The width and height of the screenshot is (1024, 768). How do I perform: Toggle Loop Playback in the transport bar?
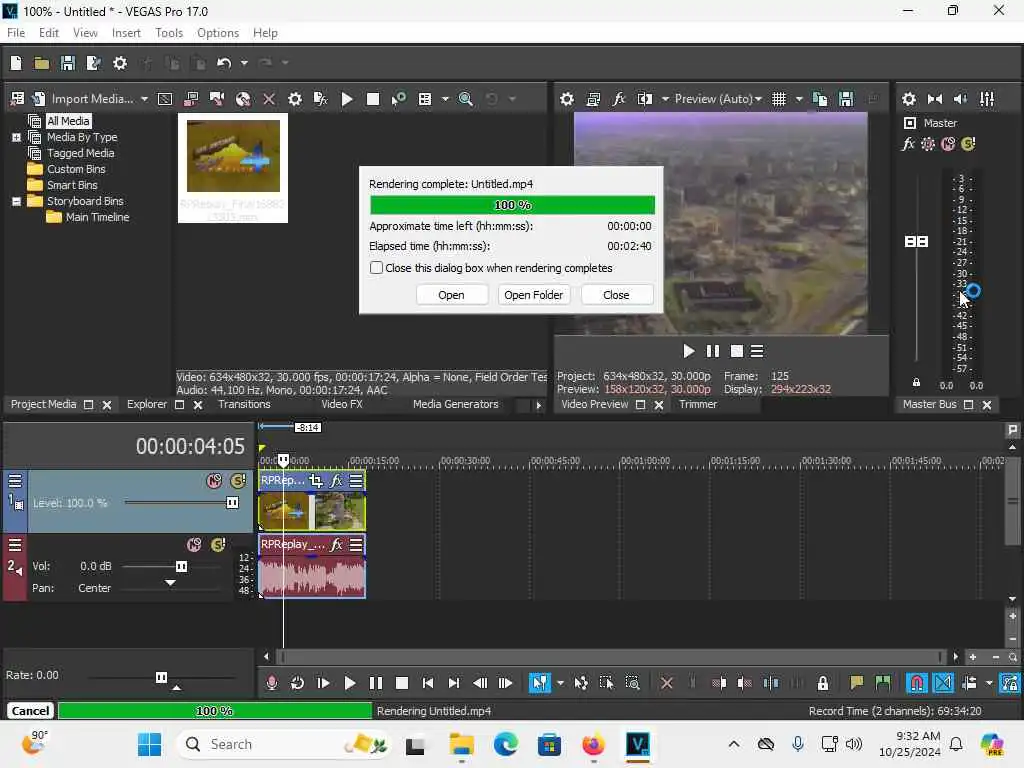click(297, 683)
